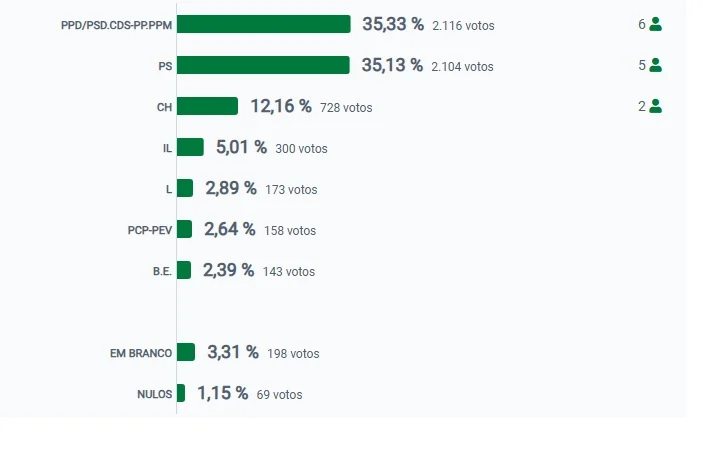Viewport: 726px width, 473px height.
Task: Click the person icon beside PPD/PSD's 6 seats
Action: 655,24
